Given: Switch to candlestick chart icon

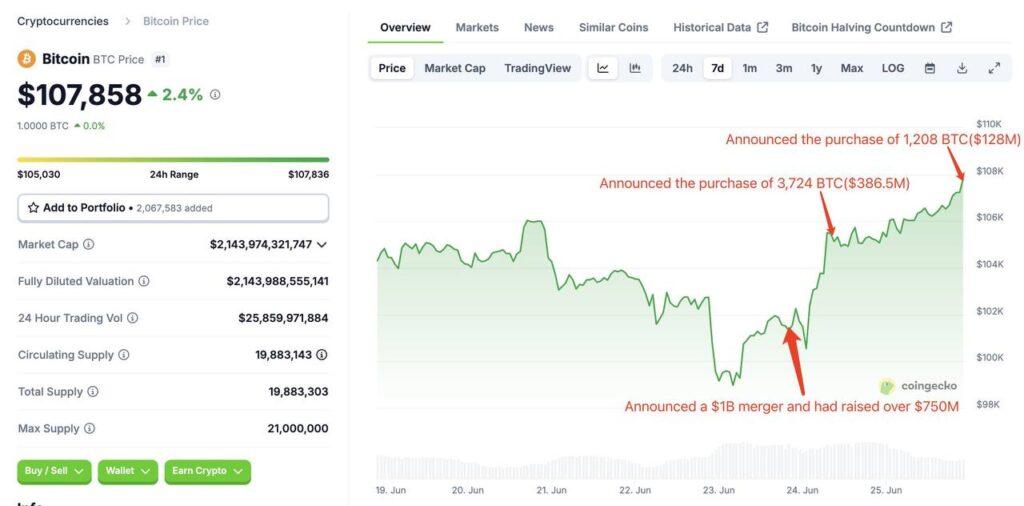Looking at the screenshot, I should (x=634, y=68).
